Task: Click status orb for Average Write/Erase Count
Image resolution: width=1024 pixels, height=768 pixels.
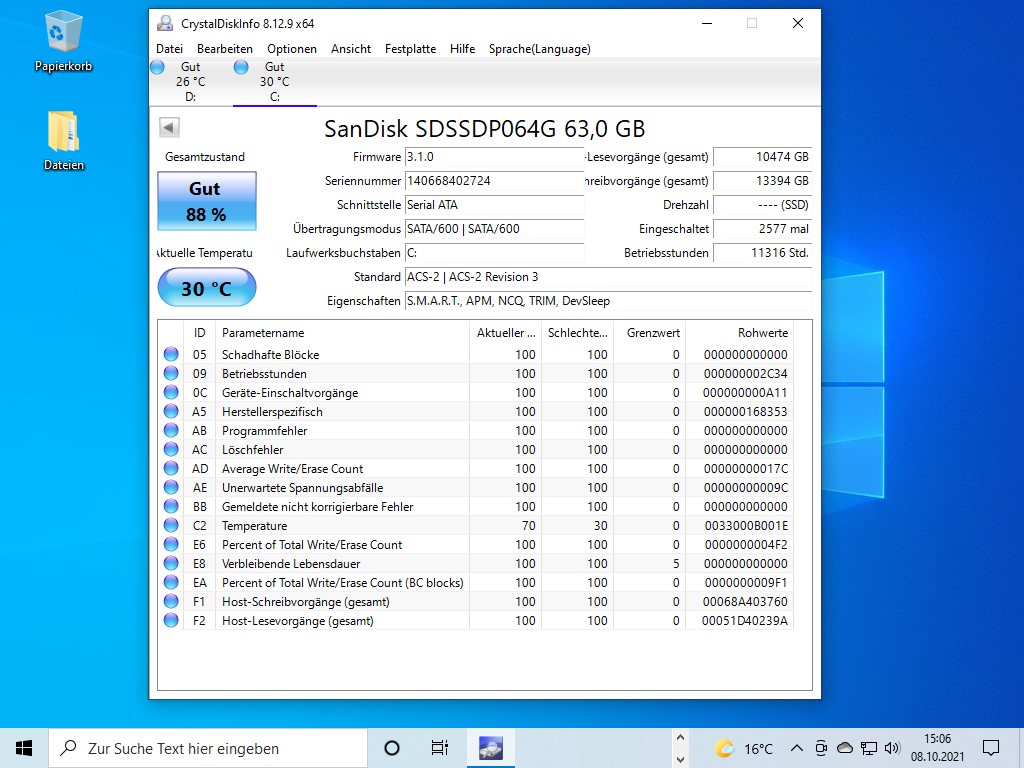Action: (x=171, y=468)
